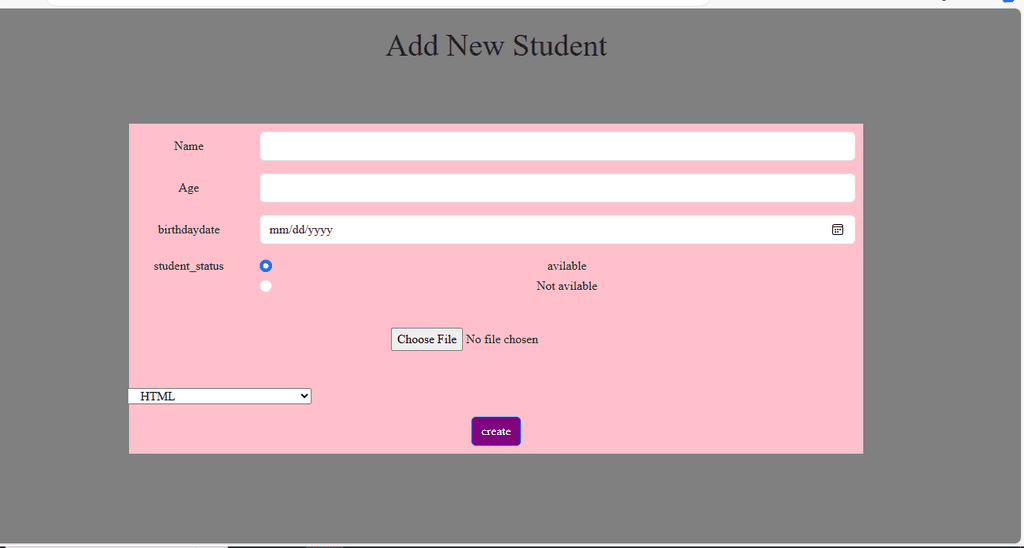This screenshot has width=1024, height=548.
Task: Click the Choose File button
Action: pos(427,340)
